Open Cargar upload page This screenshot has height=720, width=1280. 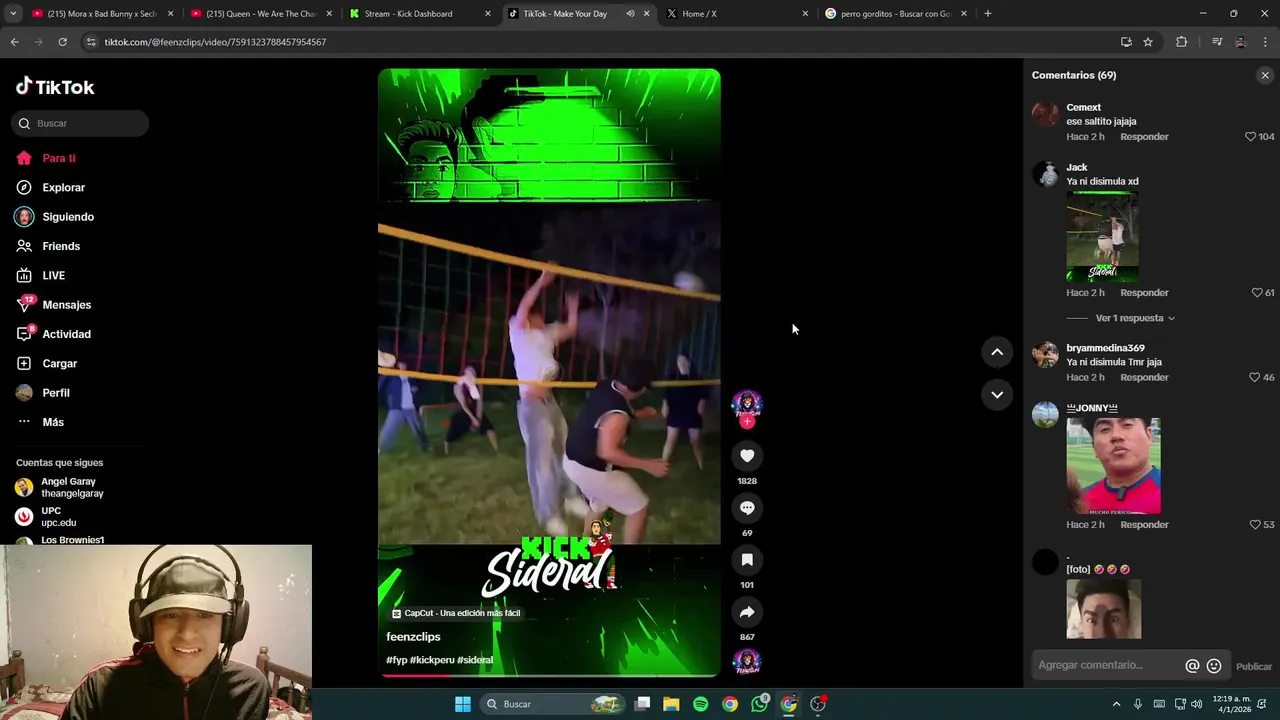click(x=59, y=364)
